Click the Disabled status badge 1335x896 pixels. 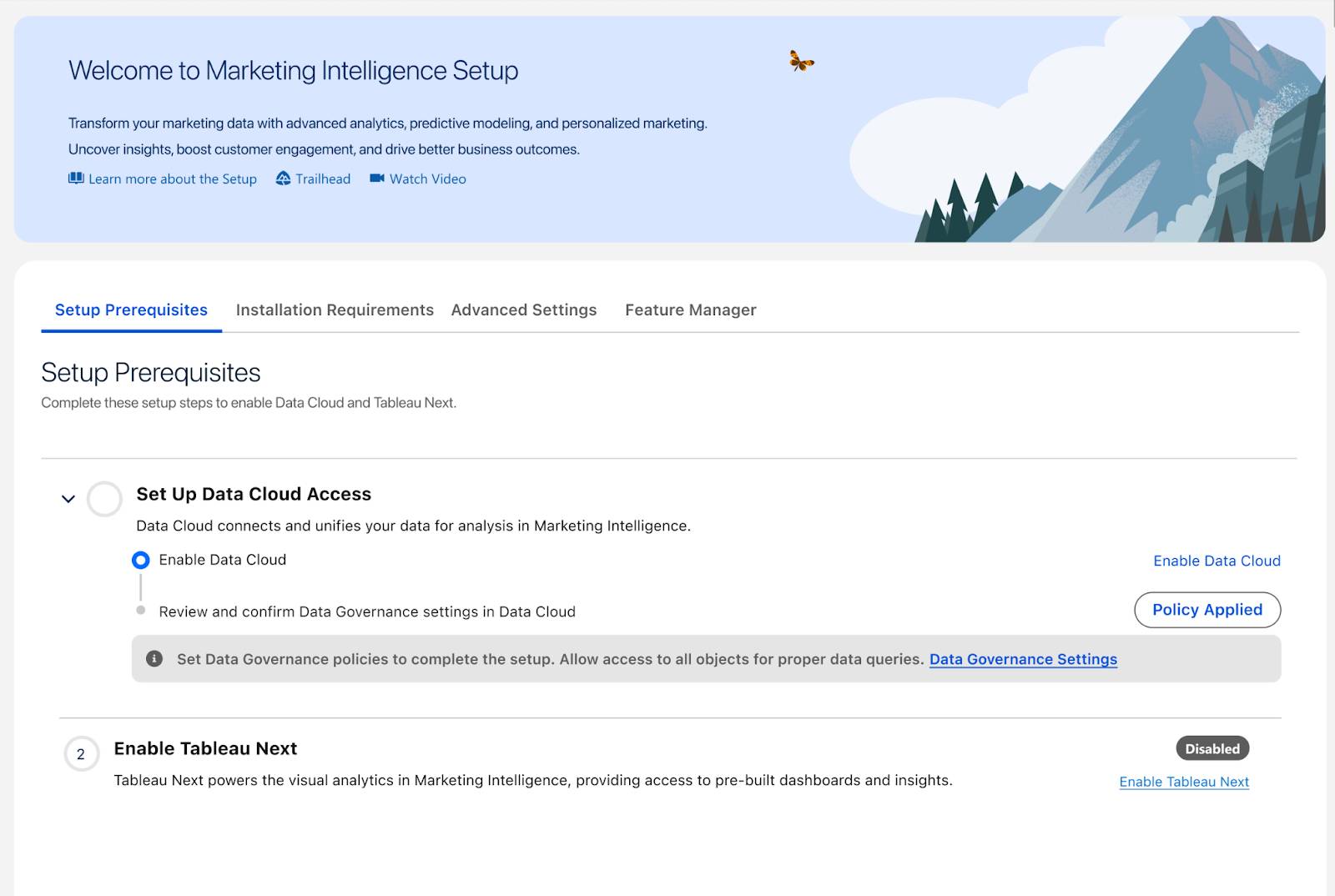[x=1212, y=748]
